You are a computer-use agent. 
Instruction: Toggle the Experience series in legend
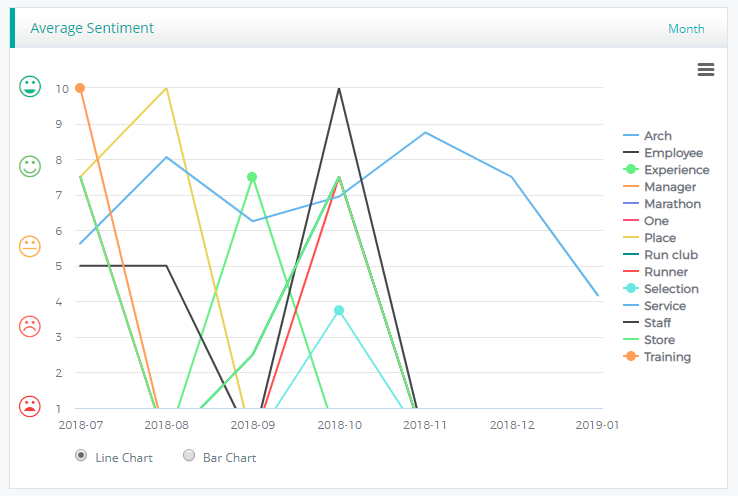point(666,170)
